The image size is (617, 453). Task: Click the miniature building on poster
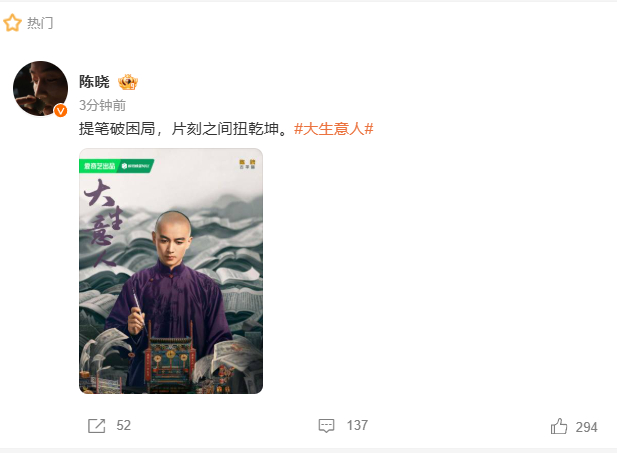click(x=170, y=360)
